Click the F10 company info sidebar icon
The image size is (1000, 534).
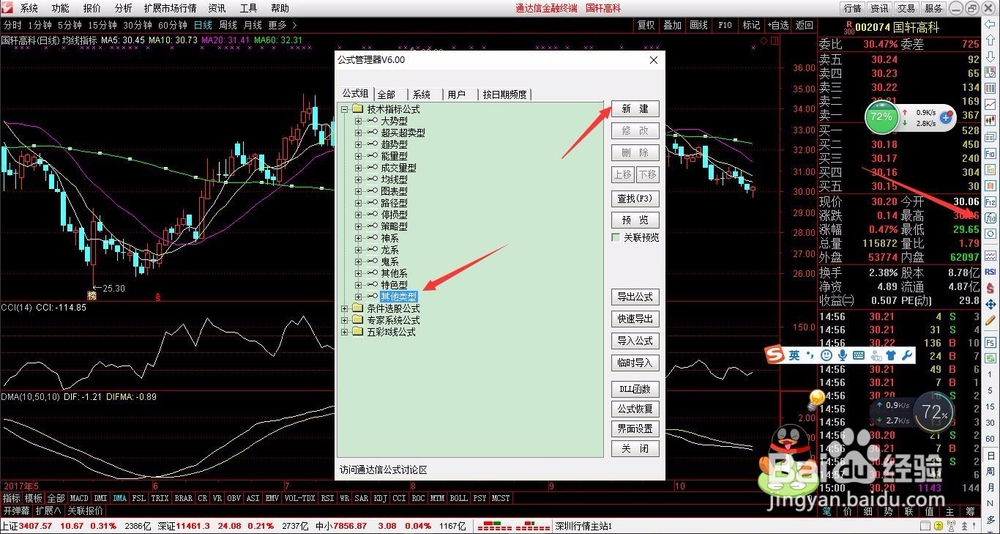990,153
